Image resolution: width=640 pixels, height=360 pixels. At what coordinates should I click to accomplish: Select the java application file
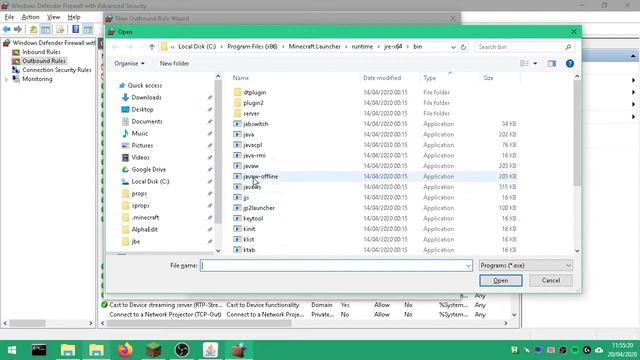coord(249,134)
